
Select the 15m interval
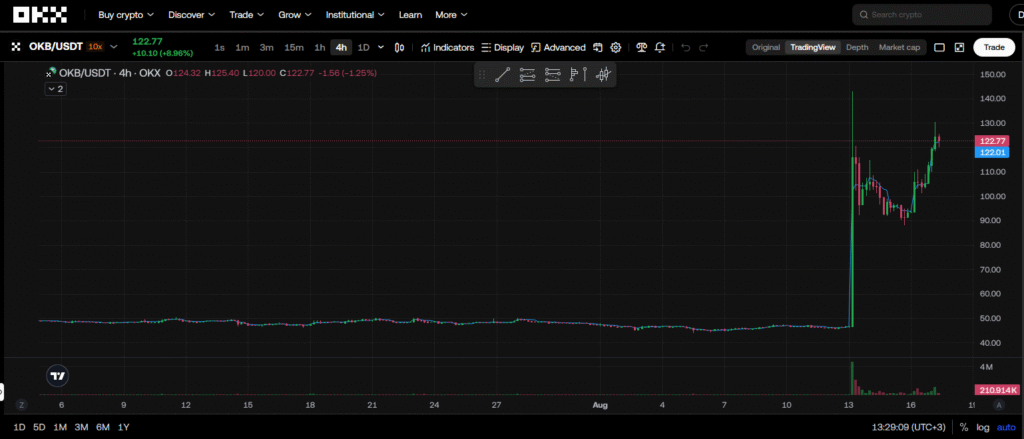click(294, 47)
